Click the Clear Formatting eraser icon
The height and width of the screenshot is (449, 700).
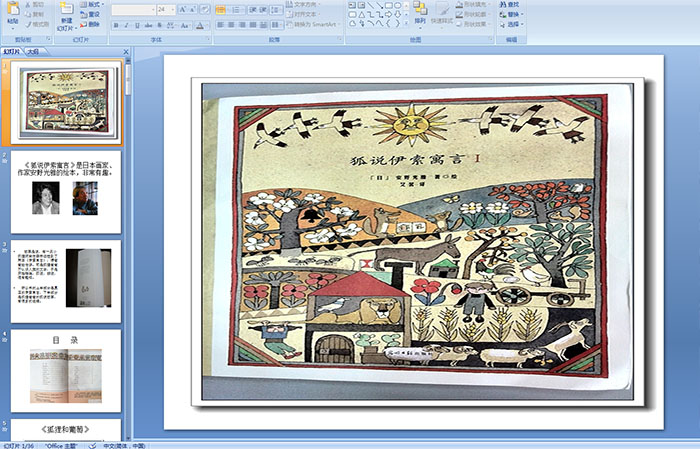tap(205, 9)
